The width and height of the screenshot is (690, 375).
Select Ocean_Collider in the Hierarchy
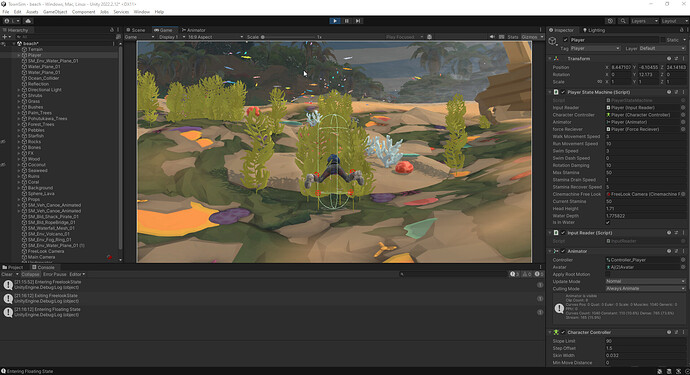43,78
